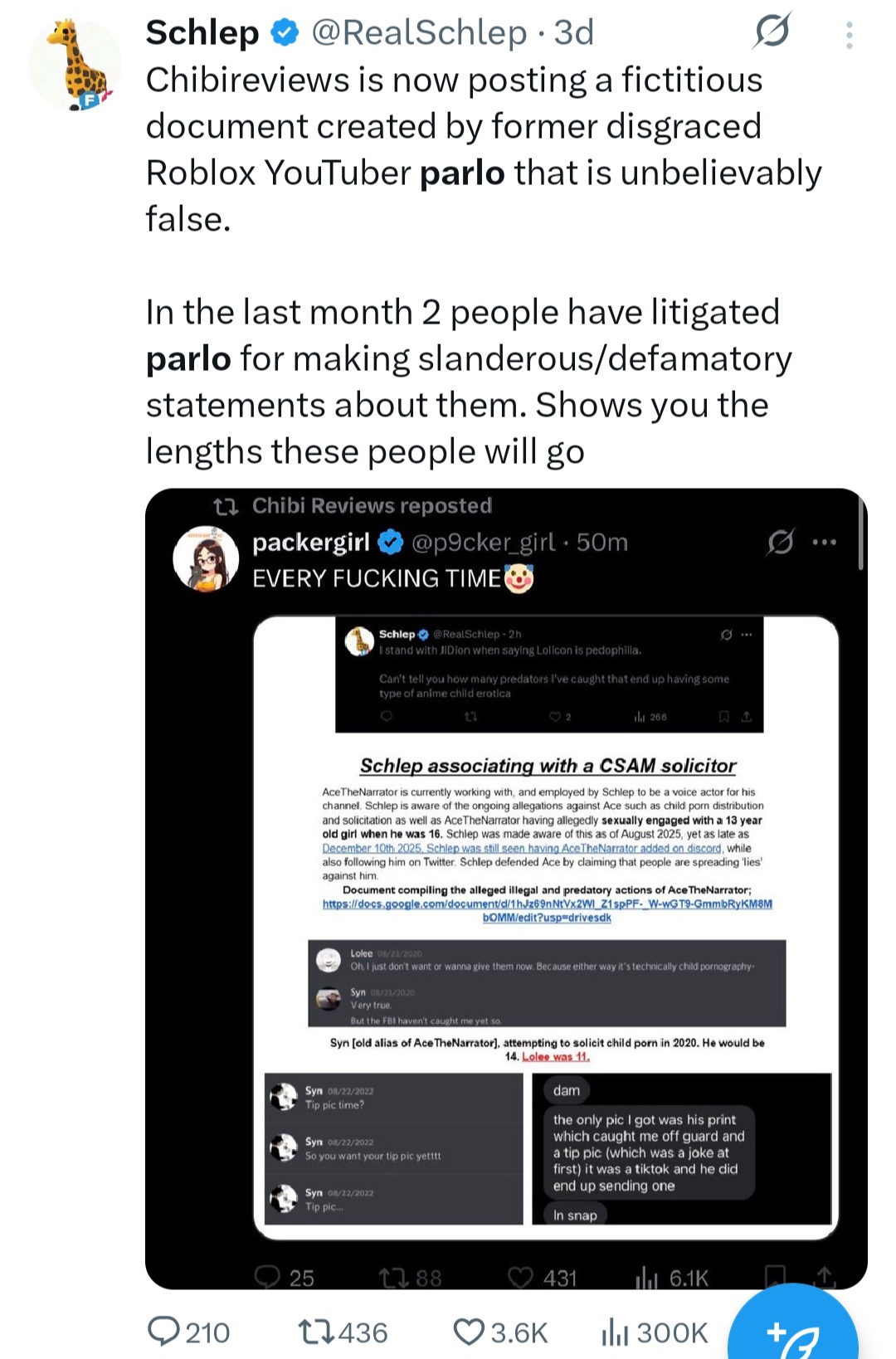This screenshot has height=1359, width=896.
Task: Tap the 431 likes heart in embedded image
Action: (x=520, y=1277)
